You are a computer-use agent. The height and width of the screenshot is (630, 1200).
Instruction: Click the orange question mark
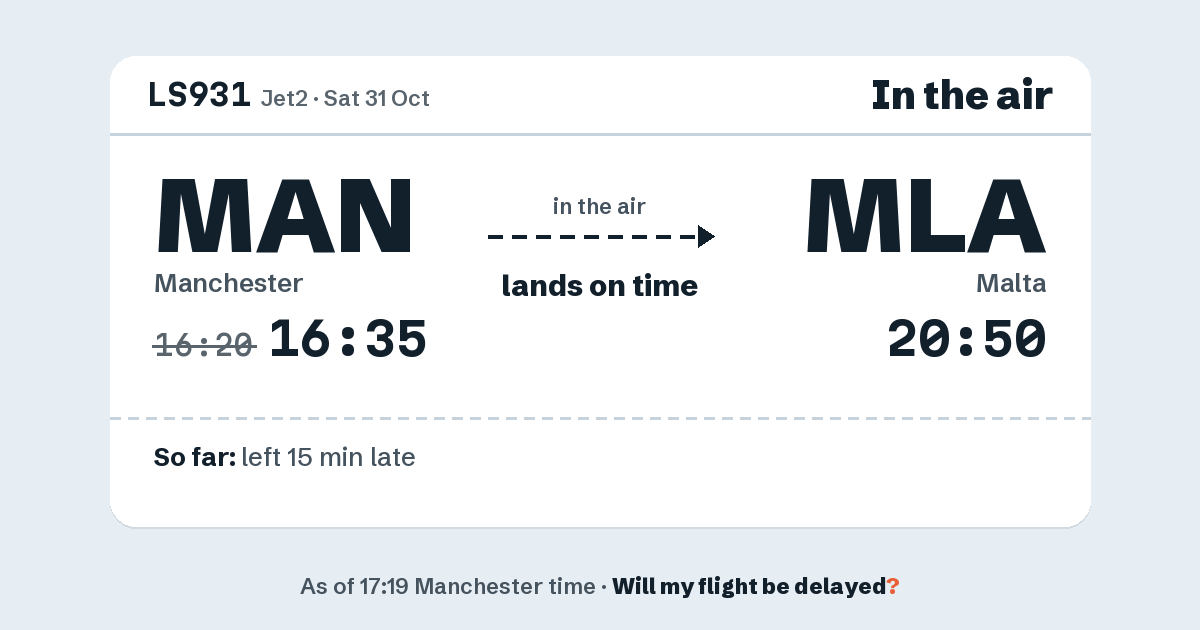coord(893,587)
